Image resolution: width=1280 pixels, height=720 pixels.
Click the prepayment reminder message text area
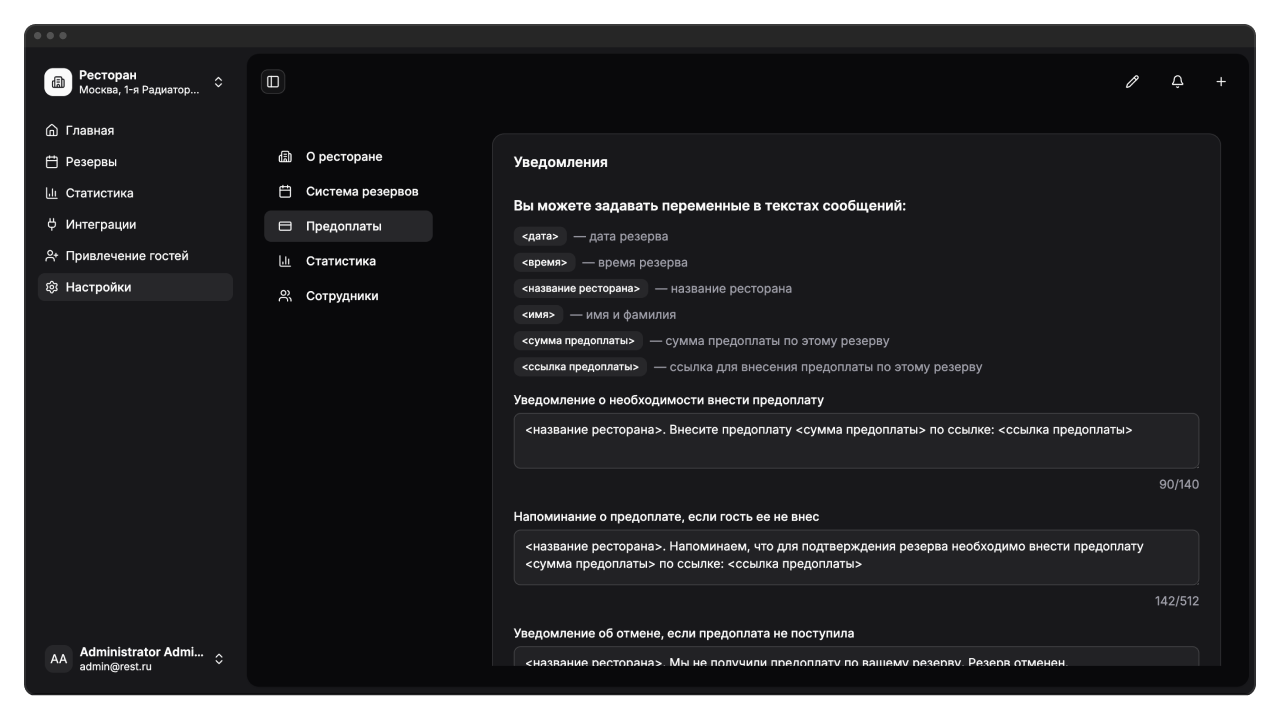856,557
